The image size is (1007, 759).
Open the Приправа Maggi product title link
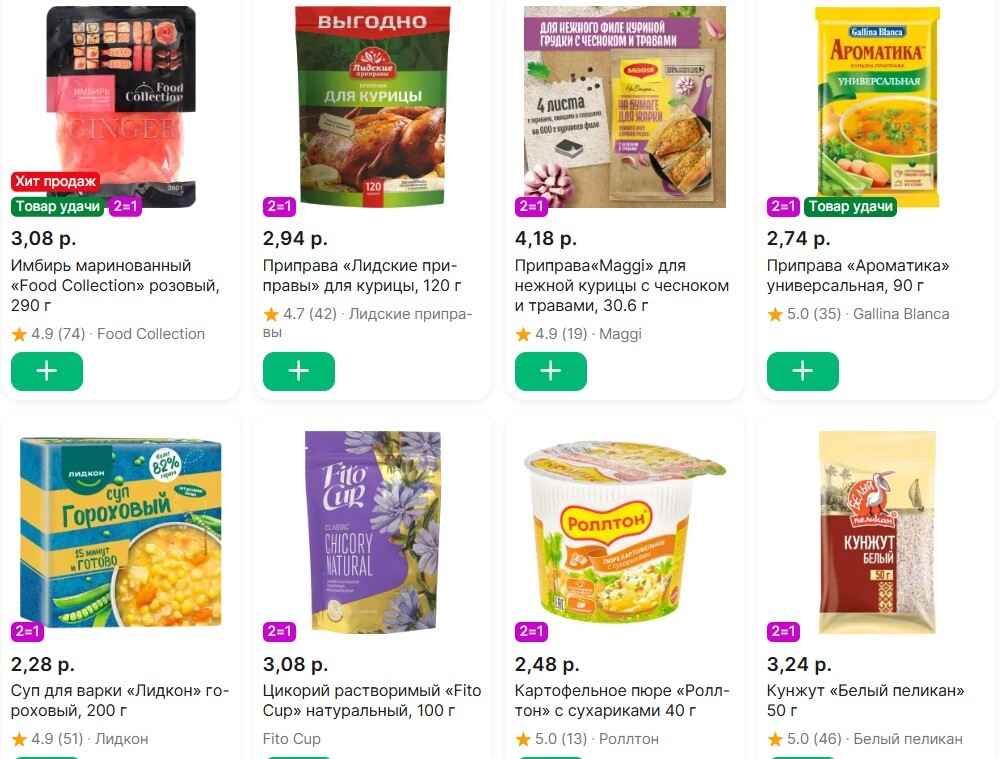click(621, 286)
